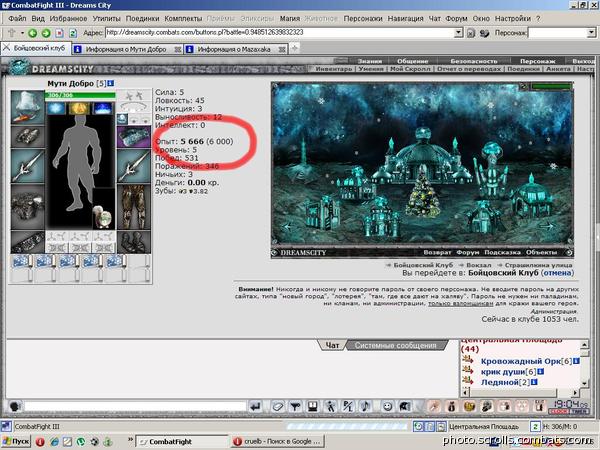Switch to Системные сообщения chat tab
The height and width of the screenshot is (450, 600).
(x=395, y=345)
